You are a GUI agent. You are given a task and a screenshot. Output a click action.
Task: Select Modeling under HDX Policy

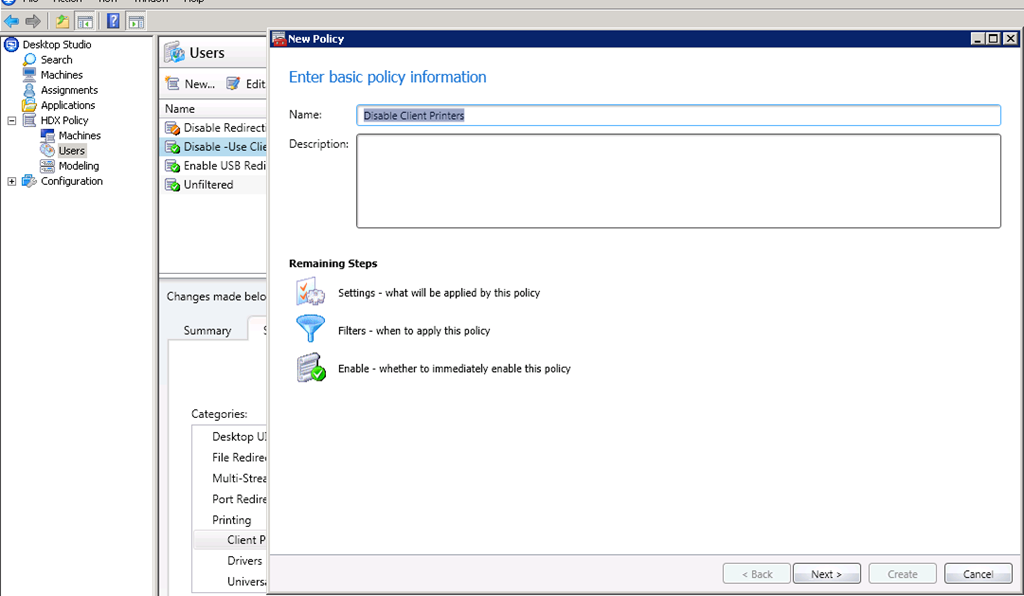(x=78, y=166)
